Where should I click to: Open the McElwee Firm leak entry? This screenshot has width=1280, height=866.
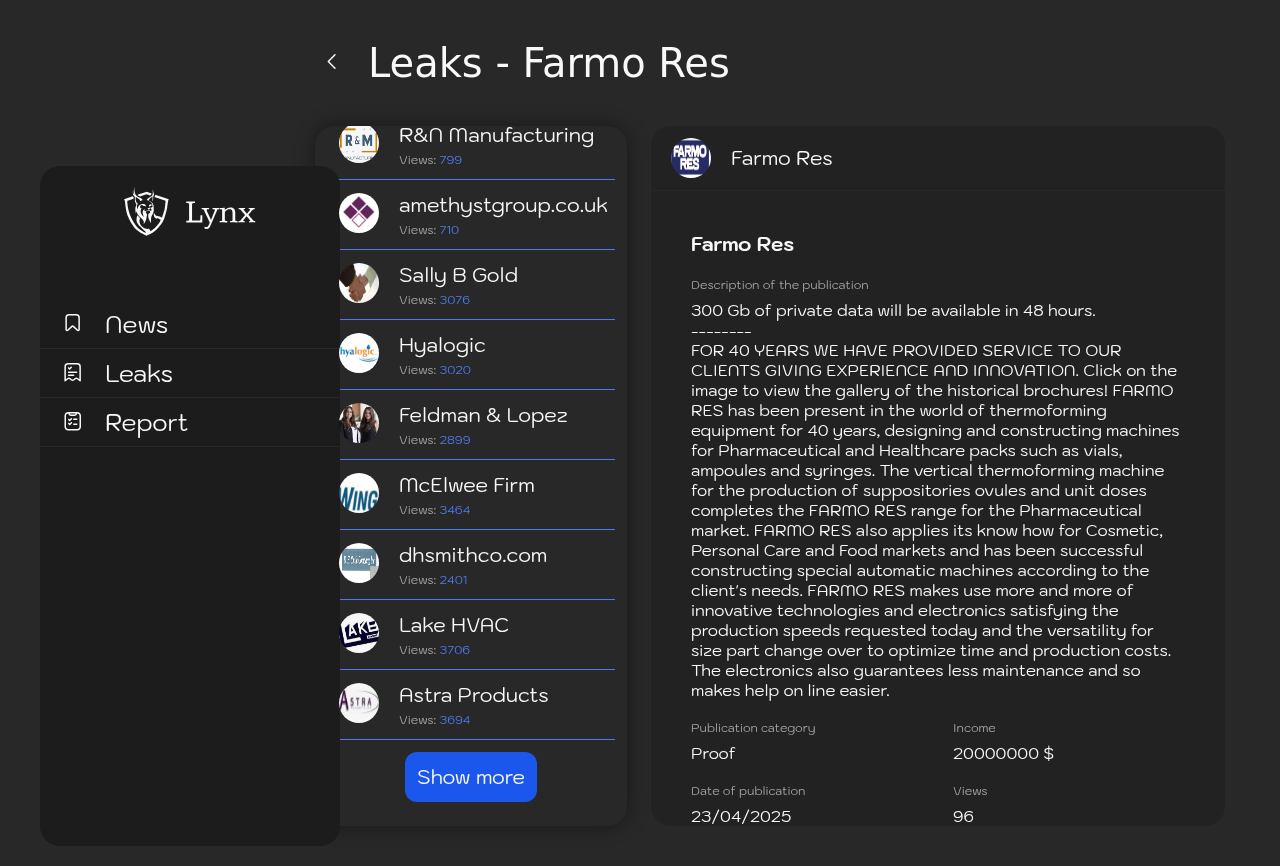(x=477, y=495)
